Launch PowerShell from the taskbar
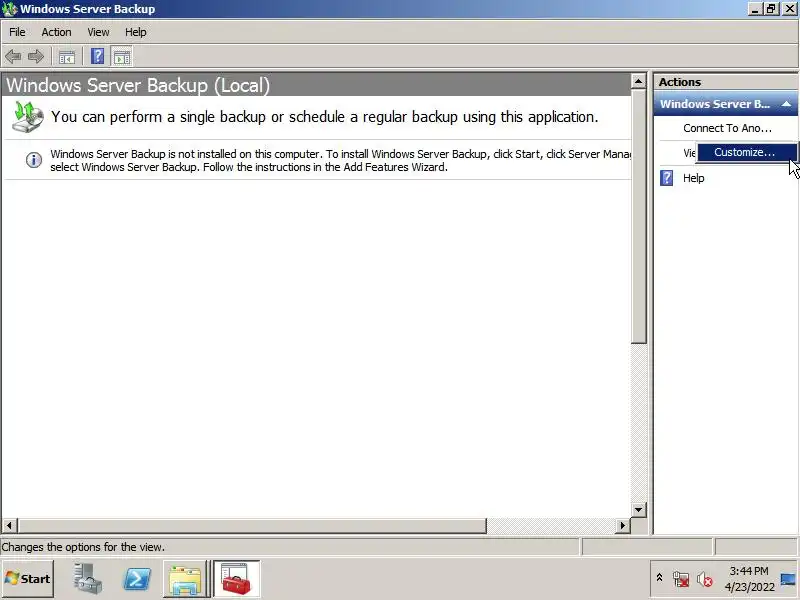The width and height of the screenshot is (800, 600). tap(137, 579)
